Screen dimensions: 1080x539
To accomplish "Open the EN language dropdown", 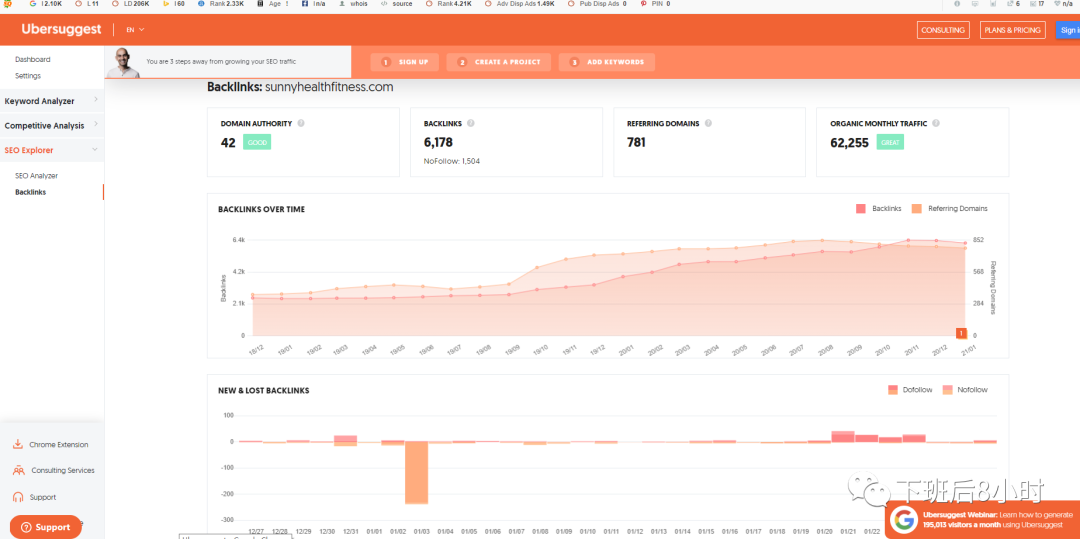I will 134,30.
